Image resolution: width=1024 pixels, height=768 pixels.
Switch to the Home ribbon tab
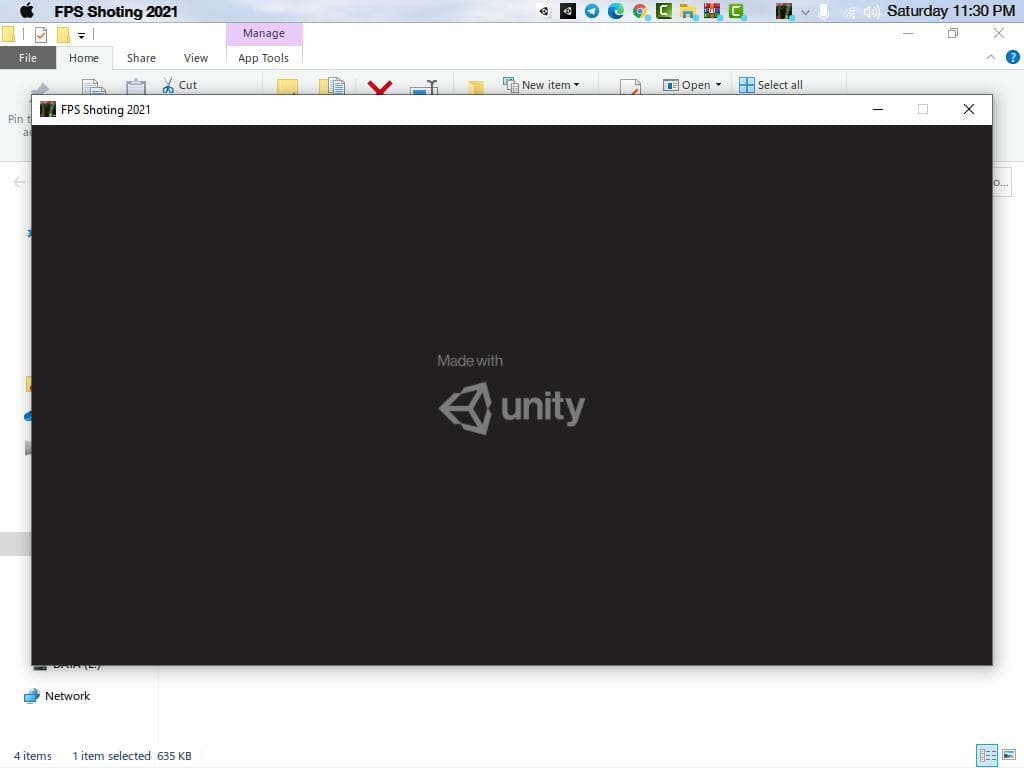[84, 57]
